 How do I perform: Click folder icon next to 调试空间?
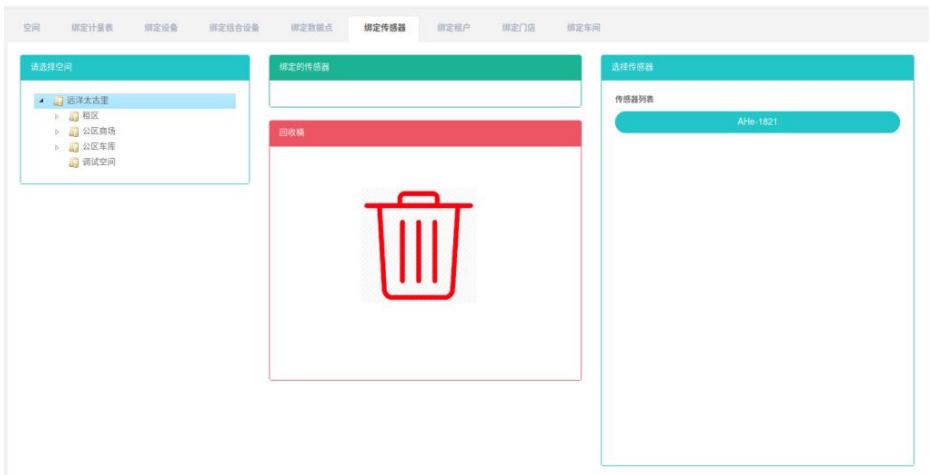pyautogui.click(x=74, y=162)
